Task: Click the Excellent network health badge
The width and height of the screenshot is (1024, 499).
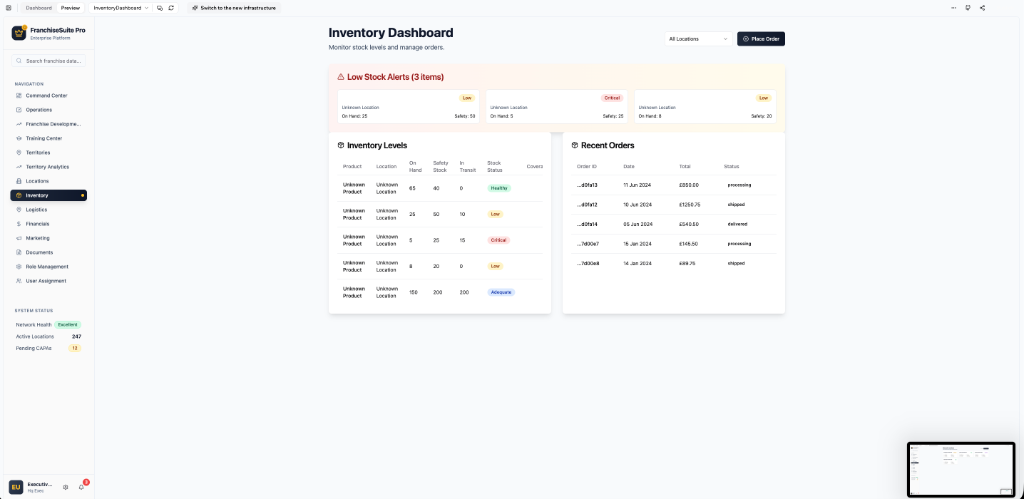Action: (68, 325)
